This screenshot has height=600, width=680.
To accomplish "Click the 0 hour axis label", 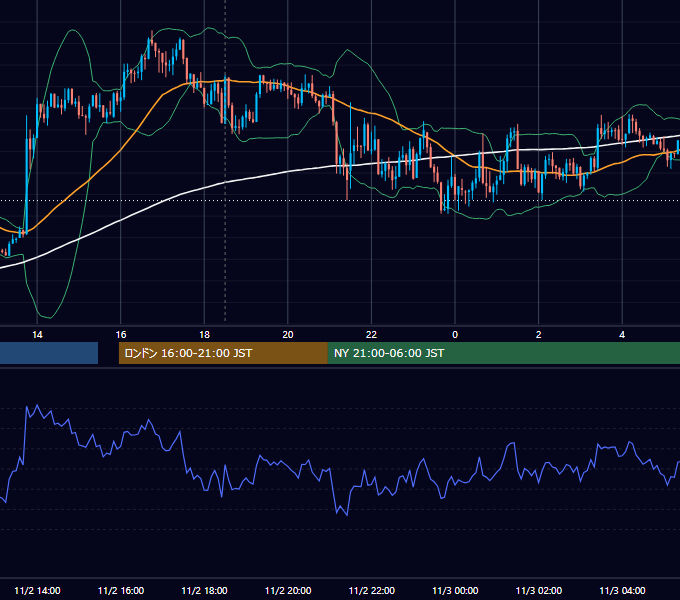I will 455,335.
